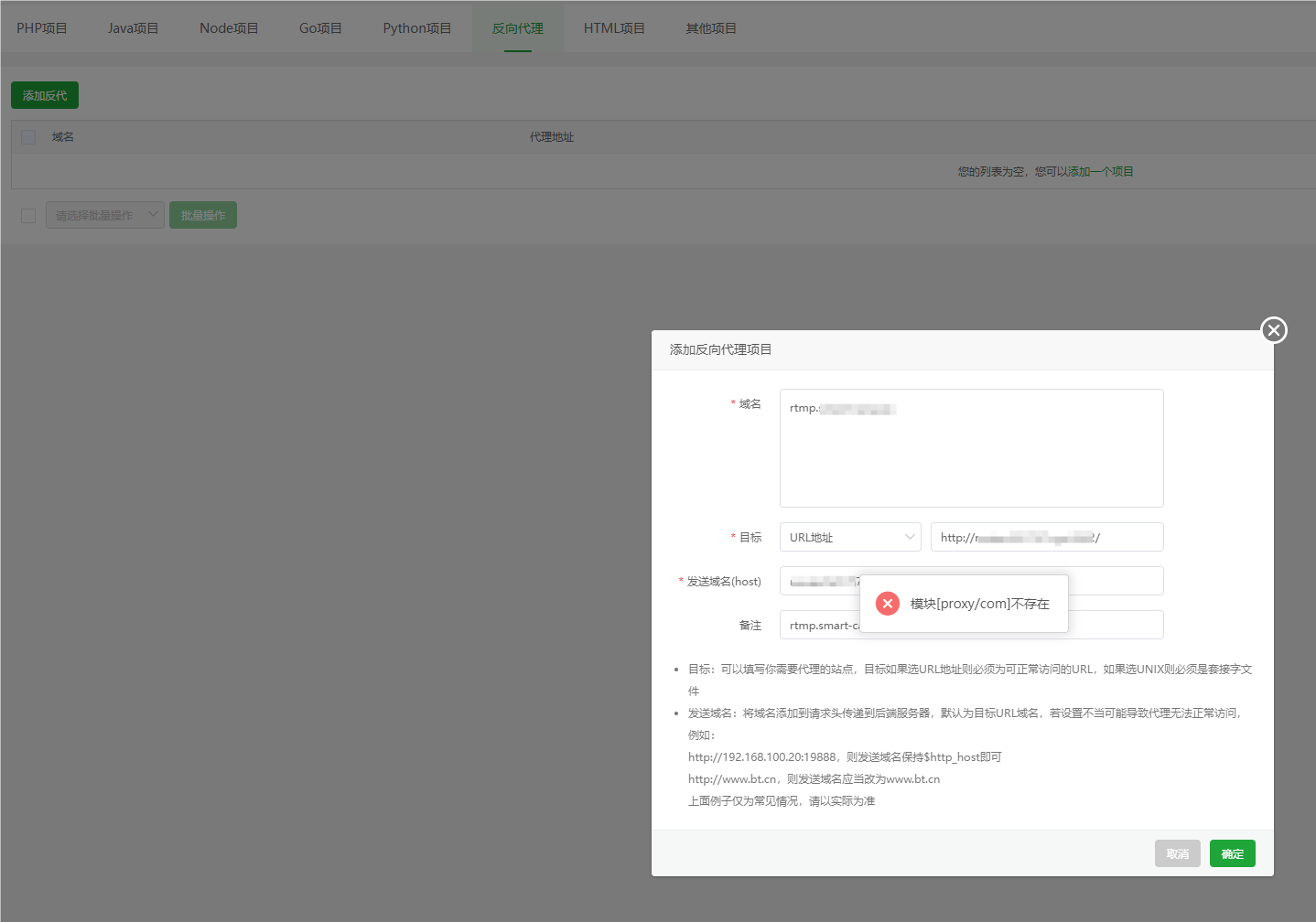Image resolution: width=1316 pixels, height=922 pixels.
Task: Go to the Go项目 tab
Action: click(x=320, y=28)
